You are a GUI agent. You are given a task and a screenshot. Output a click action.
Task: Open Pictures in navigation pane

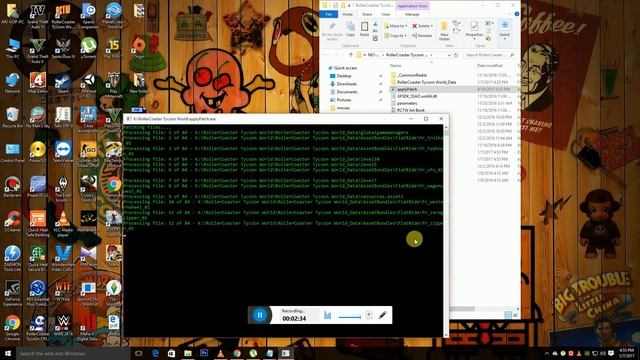(344, 100)
